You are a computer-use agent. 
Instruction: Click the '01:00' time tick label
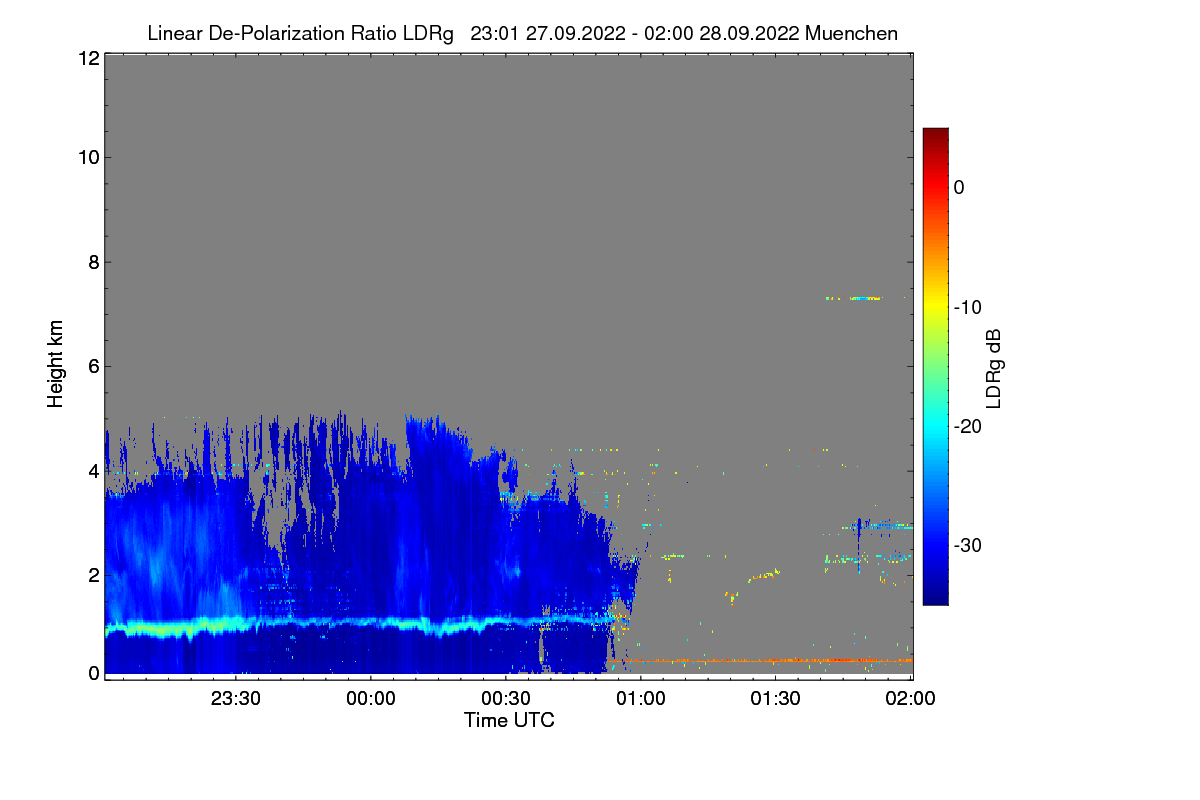[641, 699]
